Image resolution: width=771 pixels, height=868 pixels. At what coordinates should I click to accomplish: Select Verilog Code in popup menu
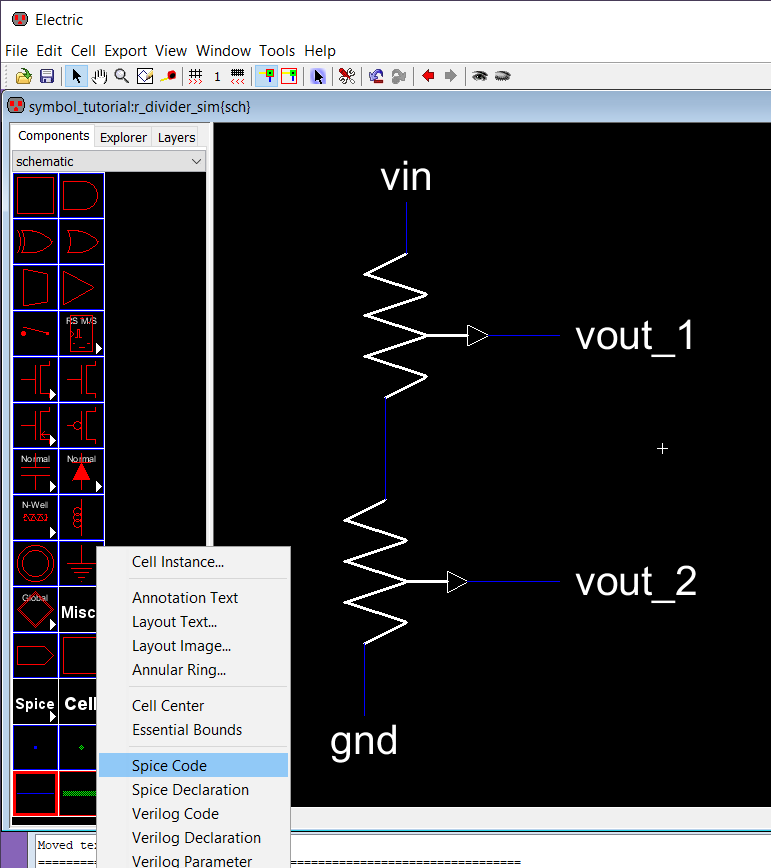pyautogui.click(x=194, y=814)
